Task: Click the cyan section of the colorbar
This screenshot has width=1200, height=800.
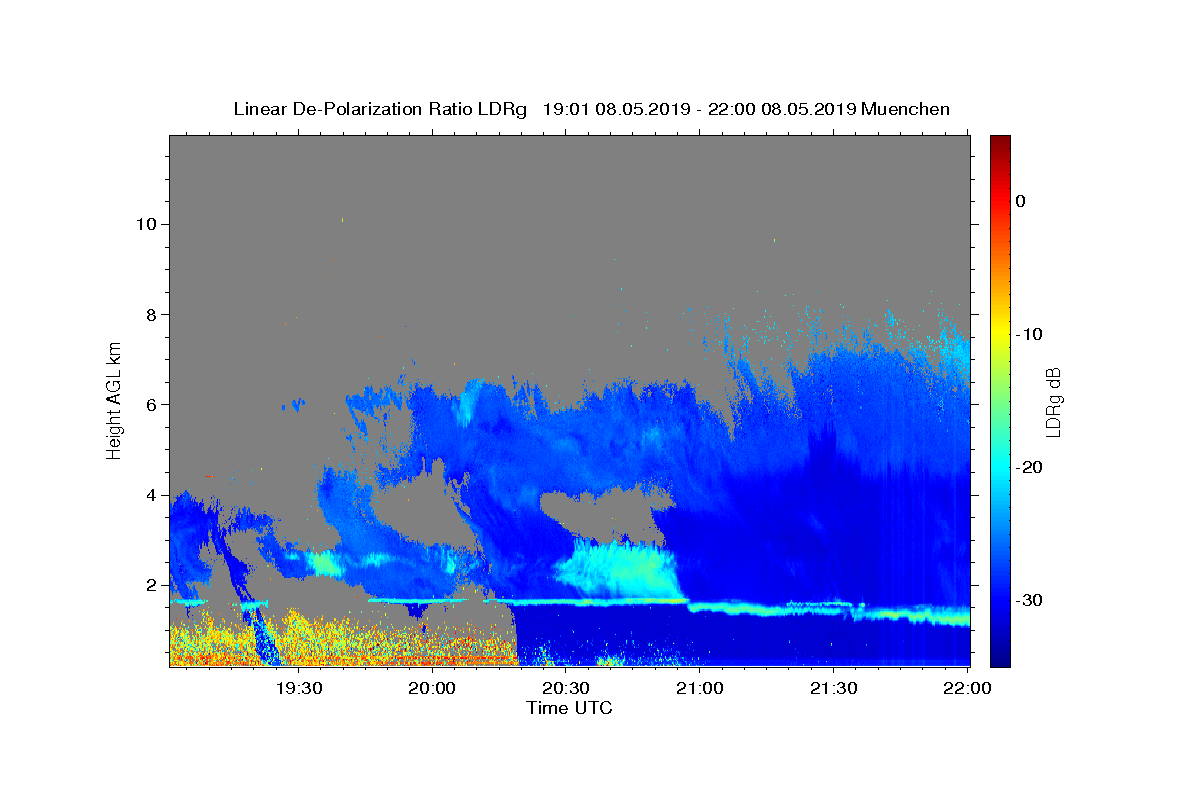Action: 1000,467
